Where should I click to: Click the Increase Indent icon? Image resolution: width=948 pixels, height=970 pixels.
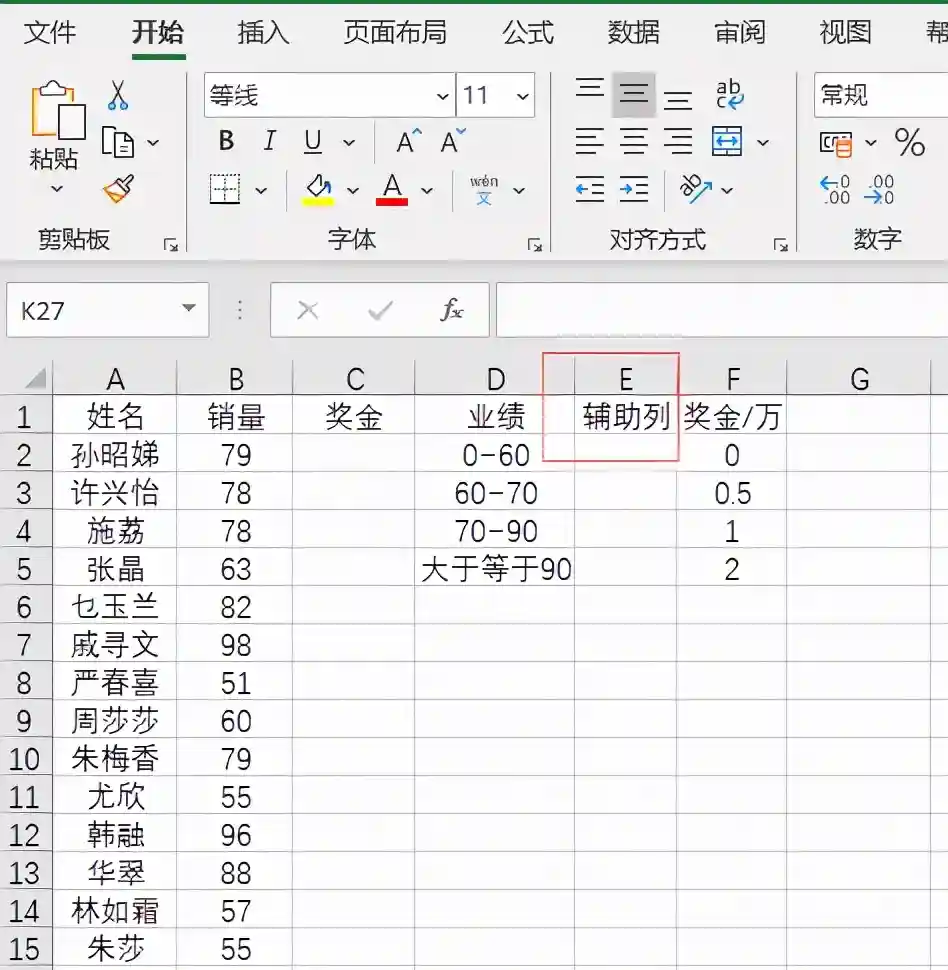pos(634,188)
